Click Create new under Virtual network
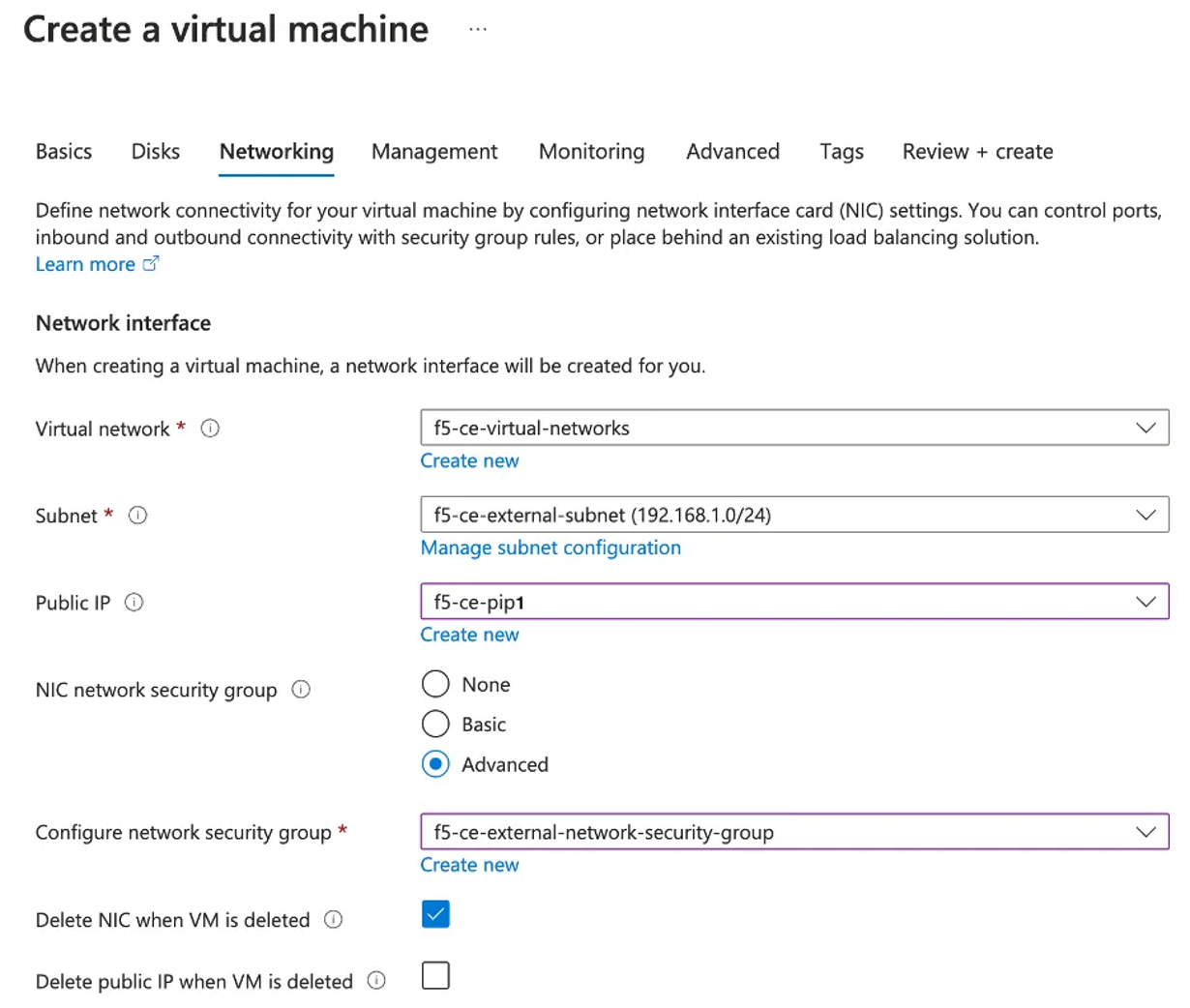 [469, 460]
